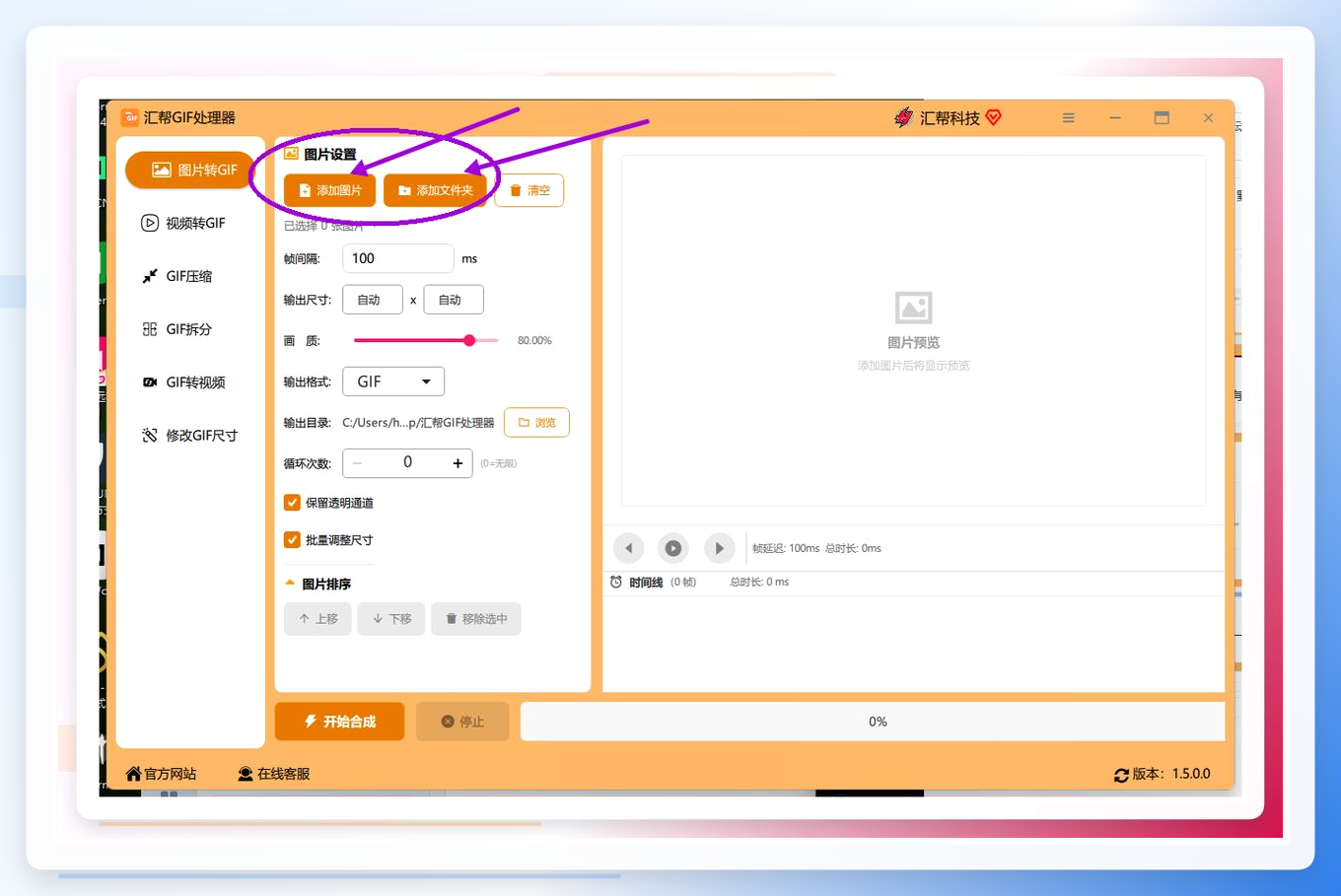Screen dimensions: 1341x896
Task: Click the 添加文件夹 button
Action: (435, 190)
